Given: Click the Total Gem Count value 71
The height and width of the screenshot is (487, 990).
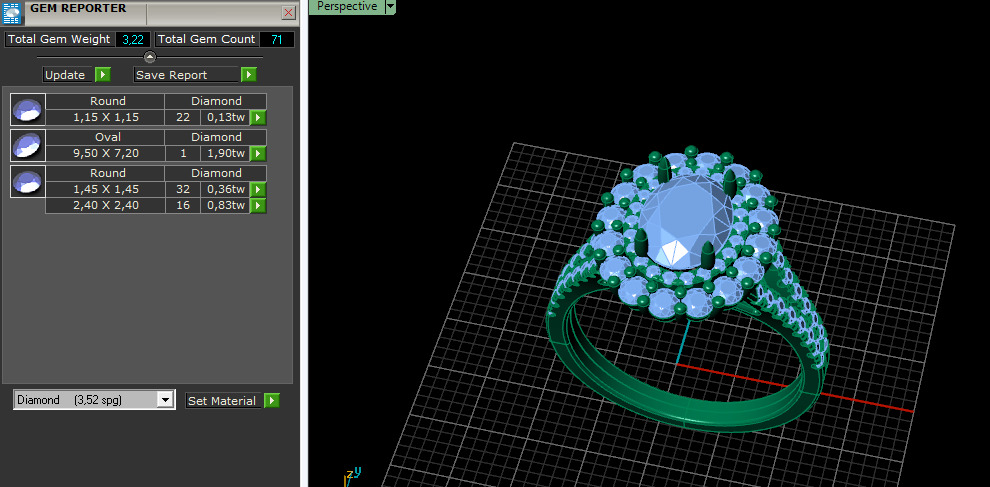Looking at the screenshot, I should (277, 39).
